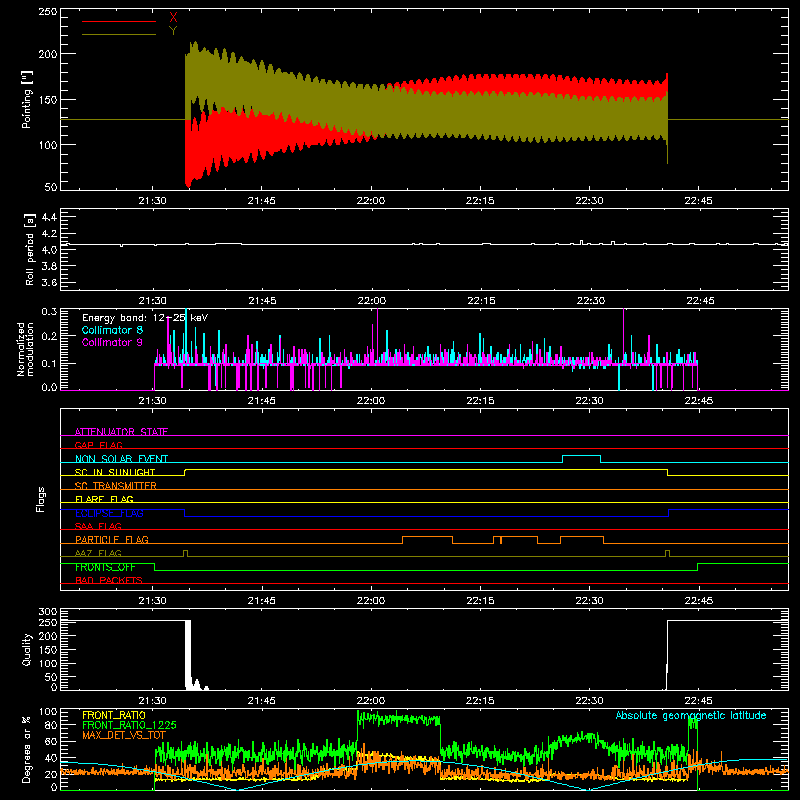Select the 'Collimator 8' legend entry
800x800 pixels.
tap(112, 330)
